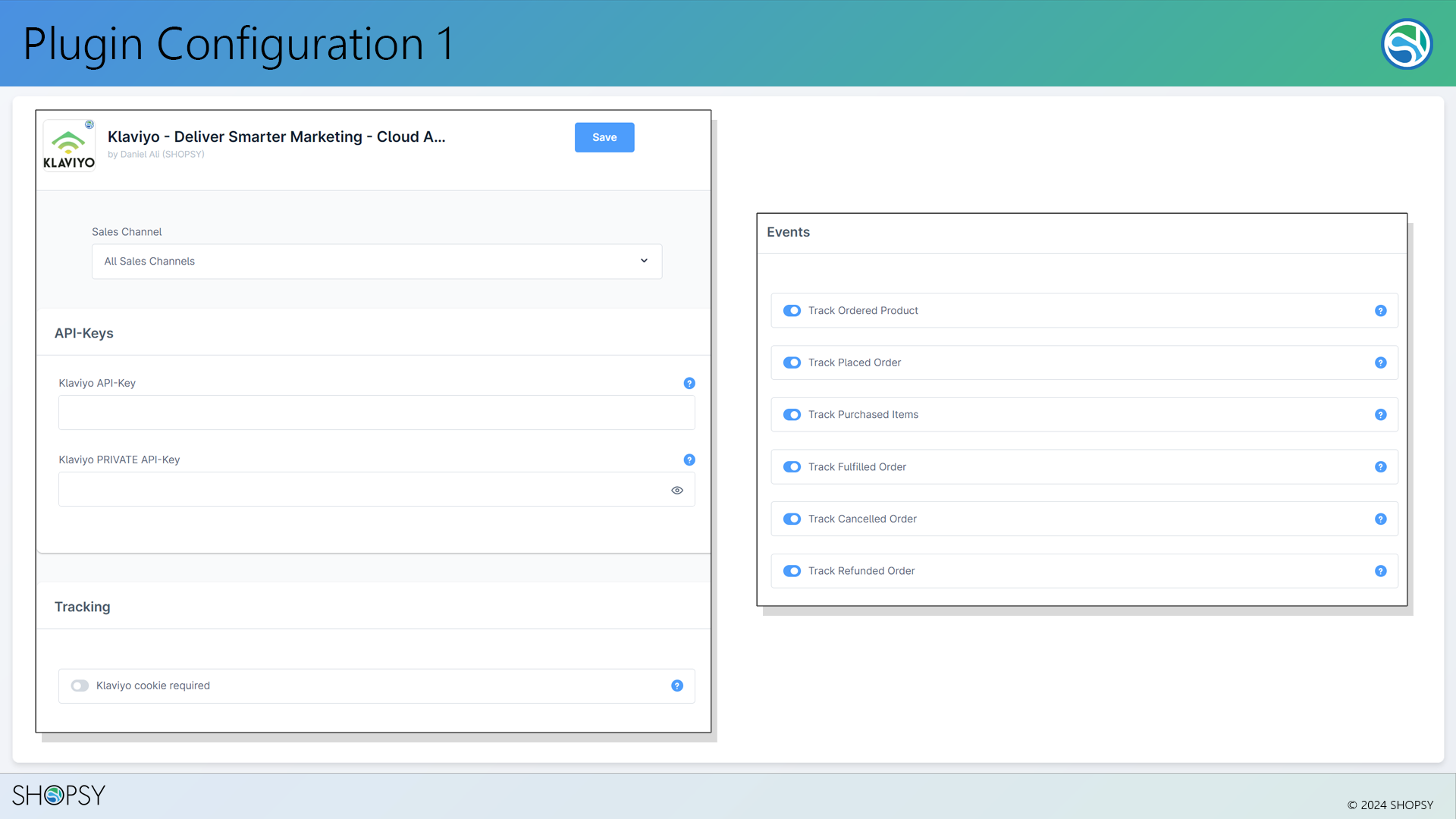Show the private API key with eye icon
1456x819 pixels.
pos(677,490)
